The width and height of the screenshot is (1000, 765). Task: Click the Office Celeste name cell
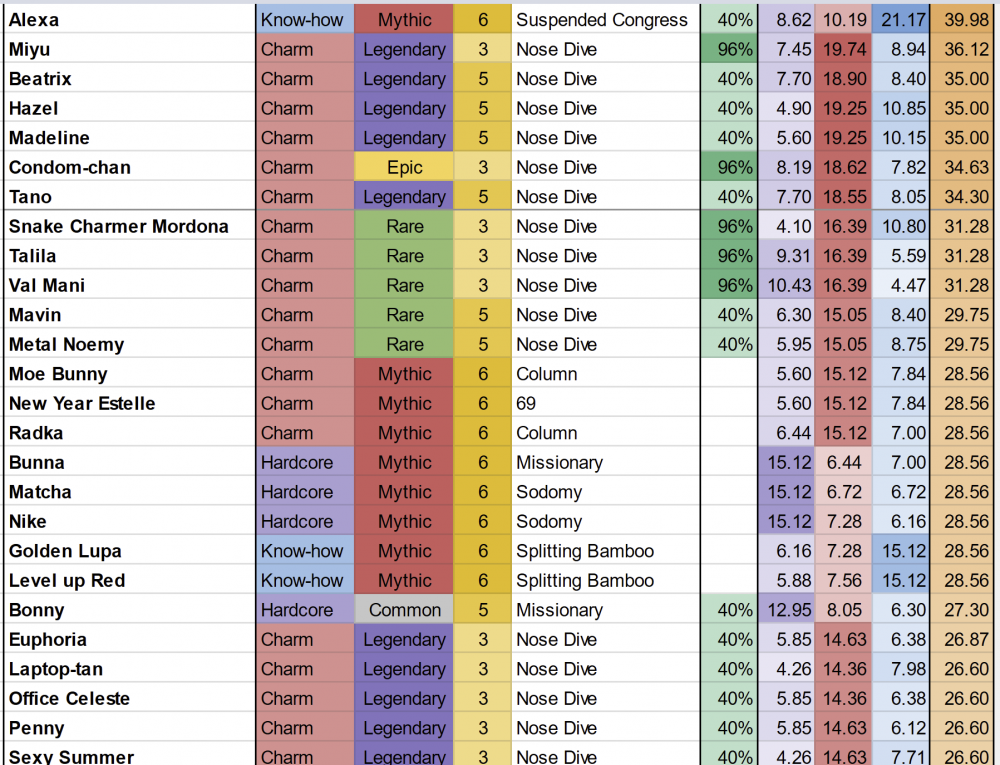129,699
